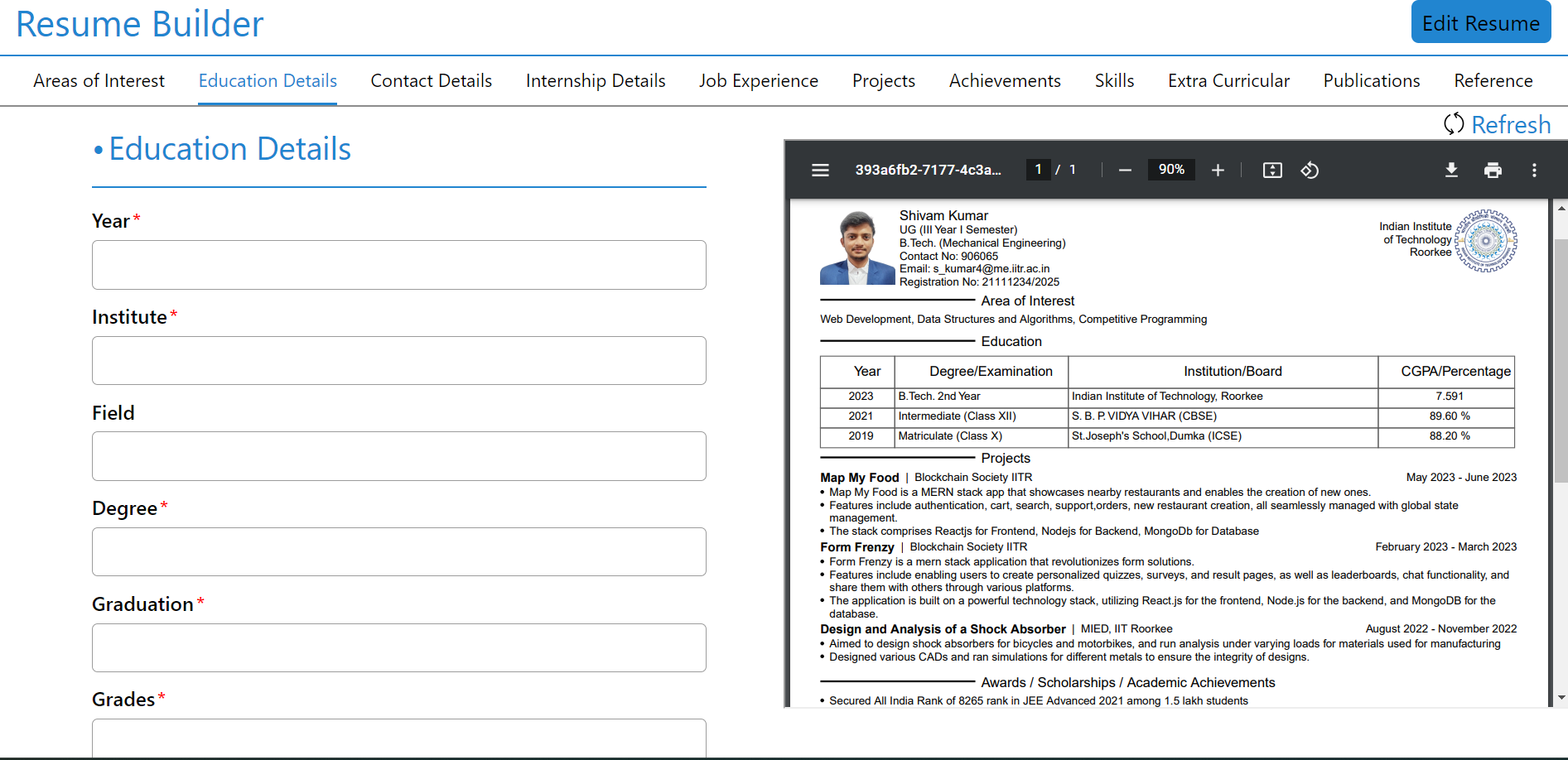Download the resume PDF
The height and width of the screenshot is (760, 1568).
pos(1451,170)
